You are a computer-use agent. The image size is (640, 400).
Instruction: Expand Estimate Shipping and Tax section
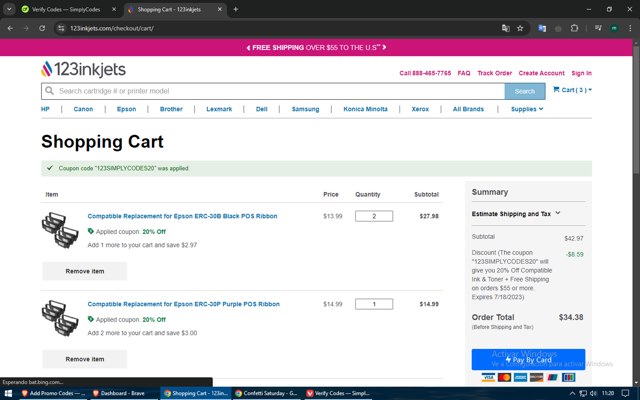[x=516, y=213]
